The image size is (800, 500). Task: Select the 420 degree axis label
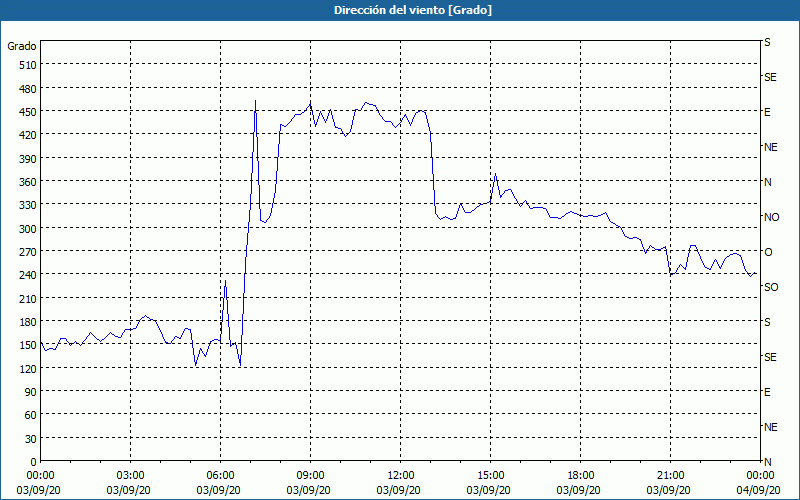(x=28, y=135)
